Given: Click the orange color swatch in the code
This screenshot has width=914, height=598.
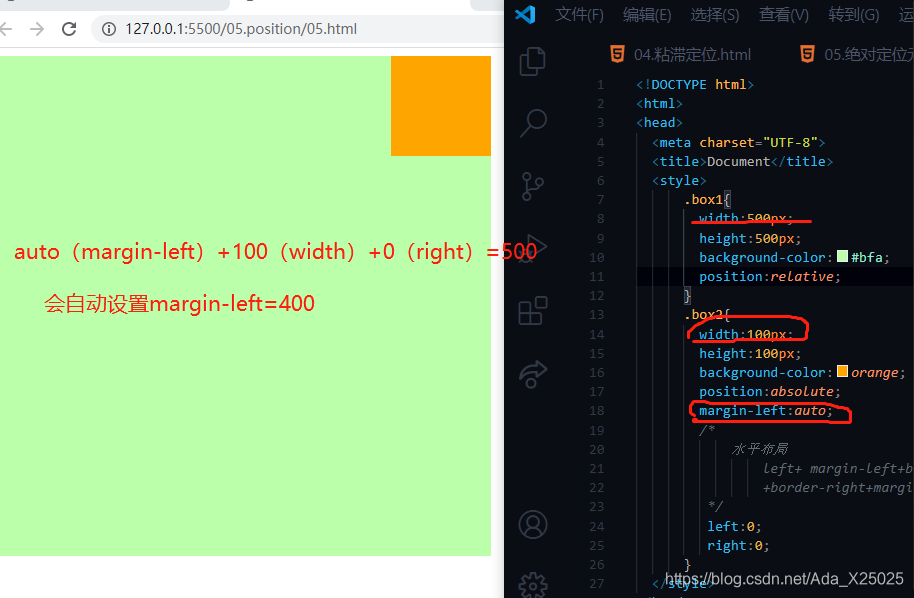Looking at the screenshot, I should pos(842,371).
